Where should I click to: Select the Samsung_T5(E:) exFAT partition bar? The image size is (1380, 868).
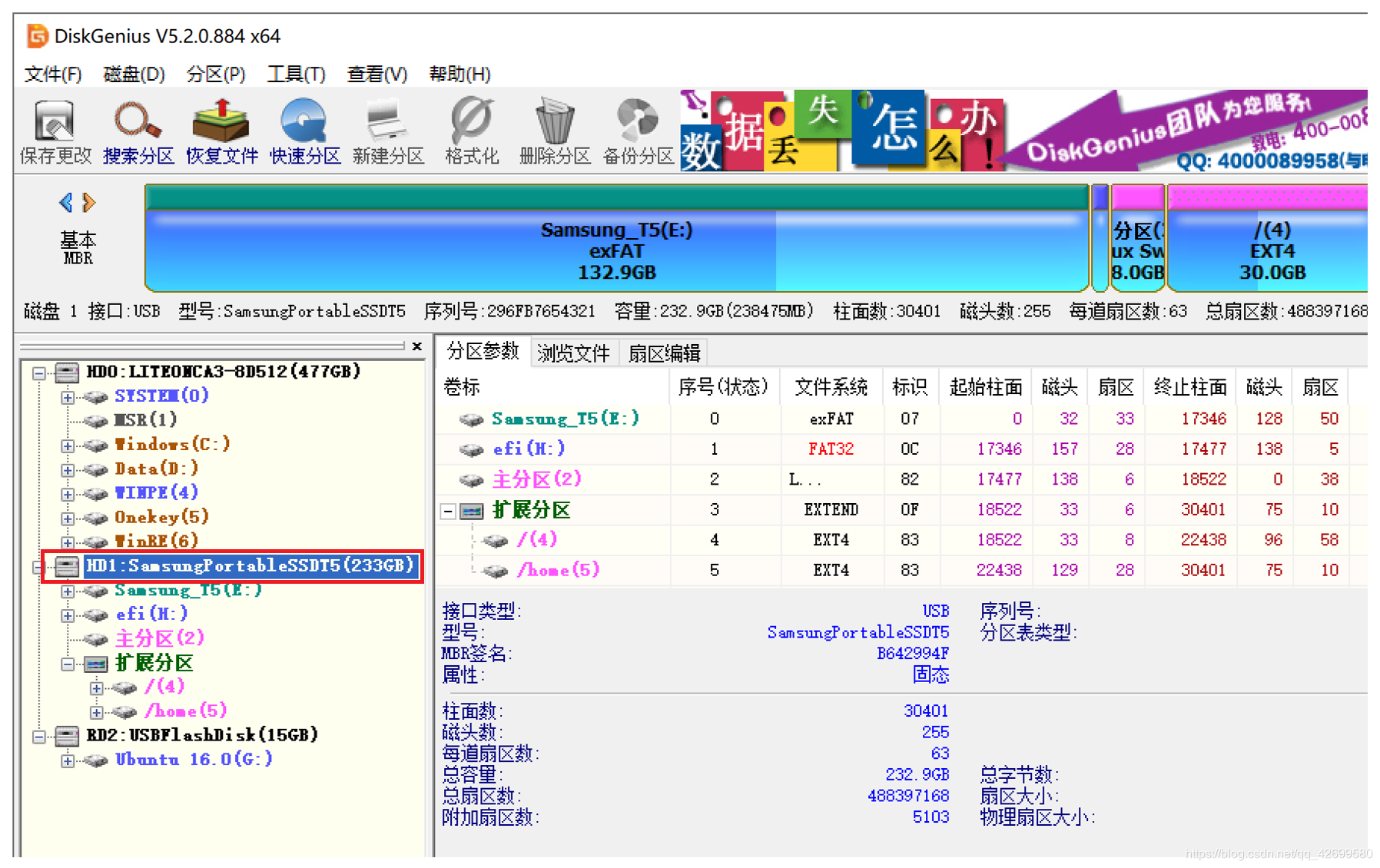[x=616, y=238]
